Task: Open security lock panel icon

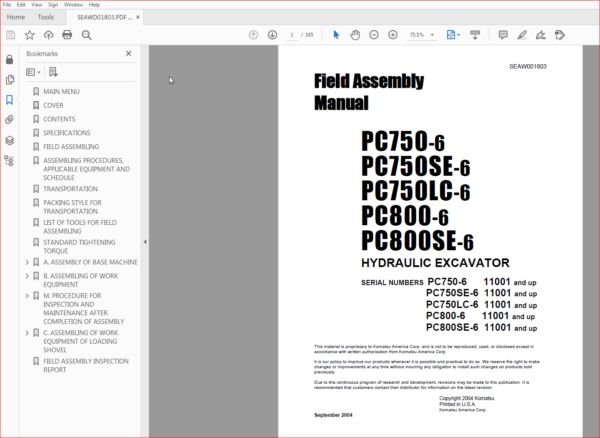Action: coord(10,59)
